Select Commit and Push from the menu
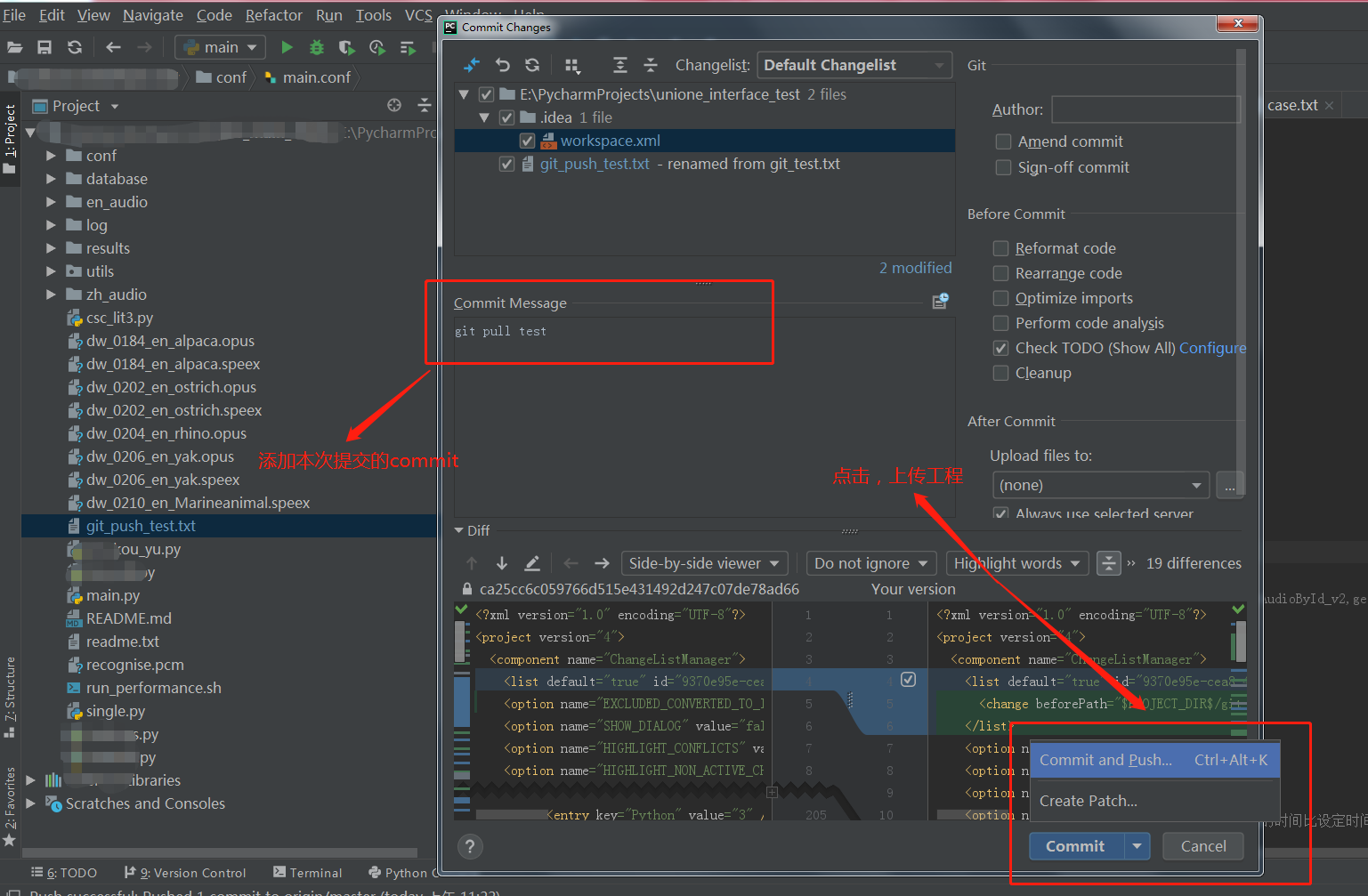Viewport: 1368px width, 896px height. 1106,760
